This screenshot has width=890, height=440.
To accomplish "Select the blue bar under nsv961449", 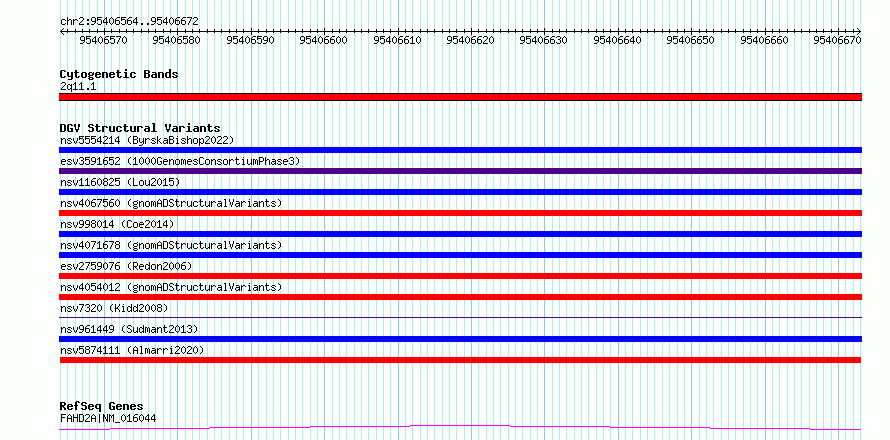I will click(460, 339).
